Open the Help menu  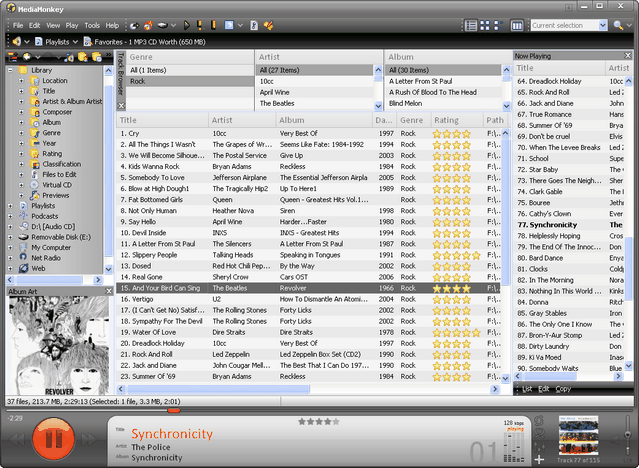112,25
